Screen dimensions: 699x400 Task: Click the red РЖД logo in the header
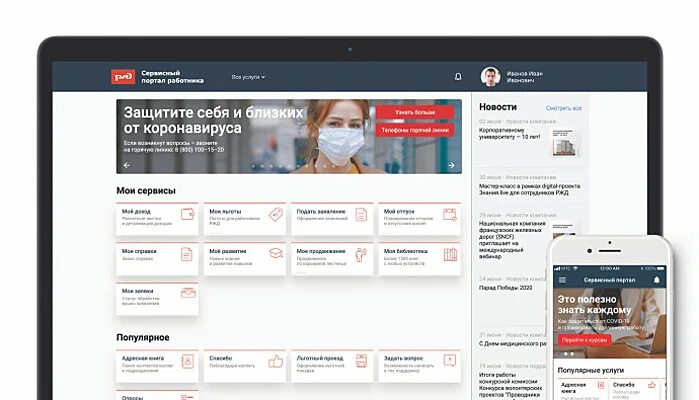123,77
